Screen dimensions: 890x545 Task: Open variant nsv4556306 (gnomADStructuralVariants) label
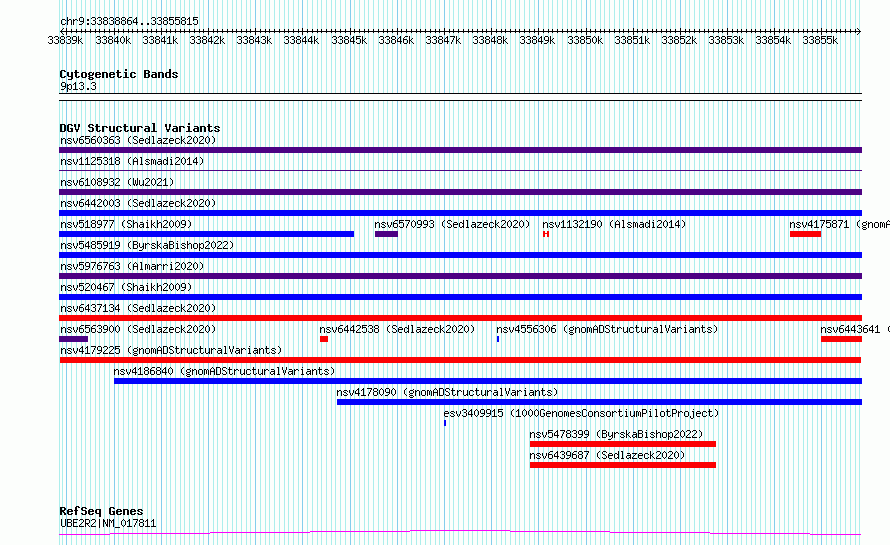coord(607,329)
